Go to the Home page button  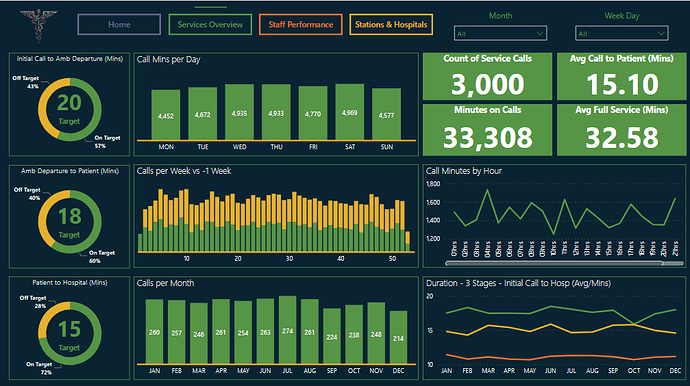click(x=119, y=25)
